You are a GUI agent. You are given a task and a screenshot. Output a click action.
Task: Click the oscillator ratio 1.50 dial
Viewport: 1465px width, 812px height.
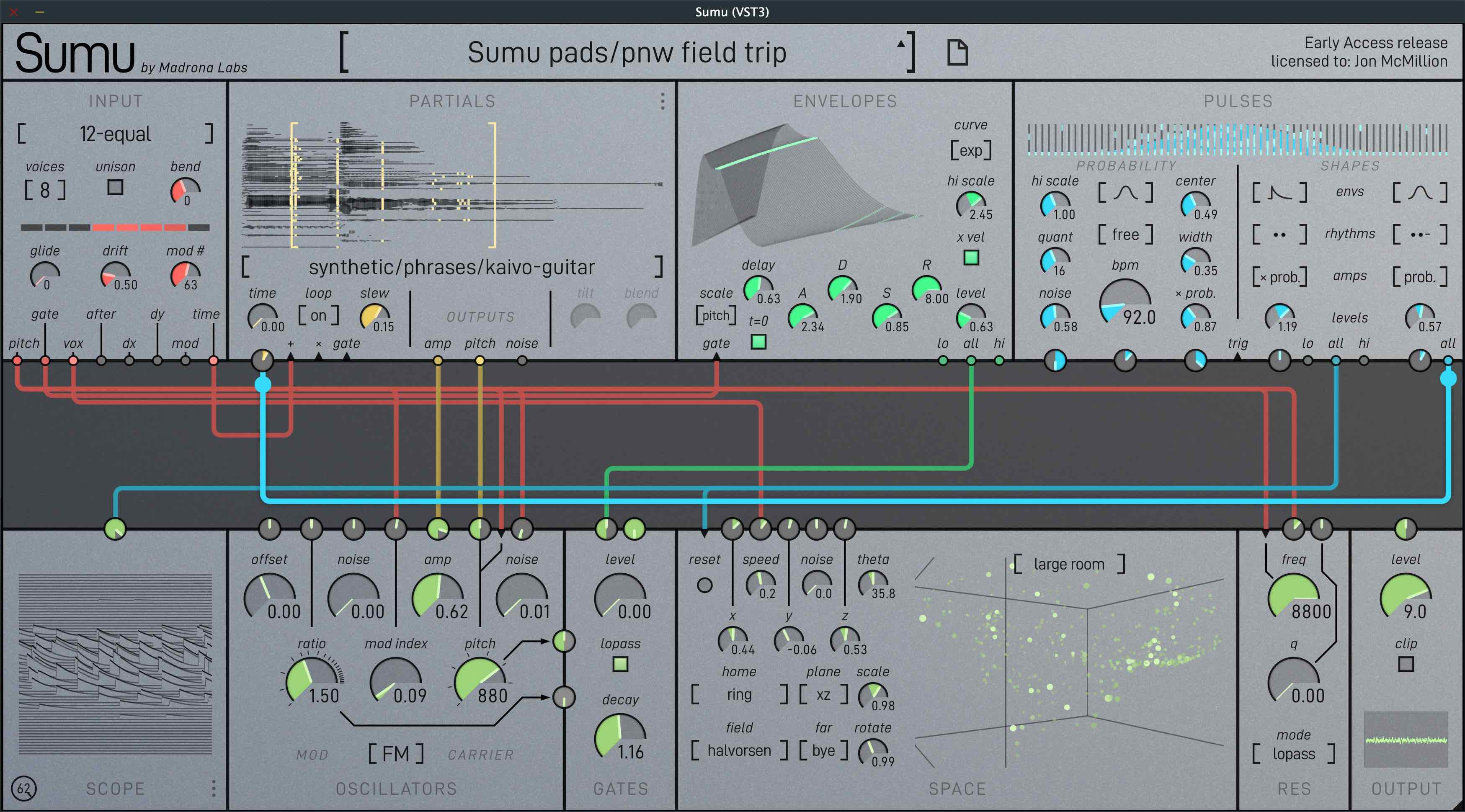pos(311,682)
